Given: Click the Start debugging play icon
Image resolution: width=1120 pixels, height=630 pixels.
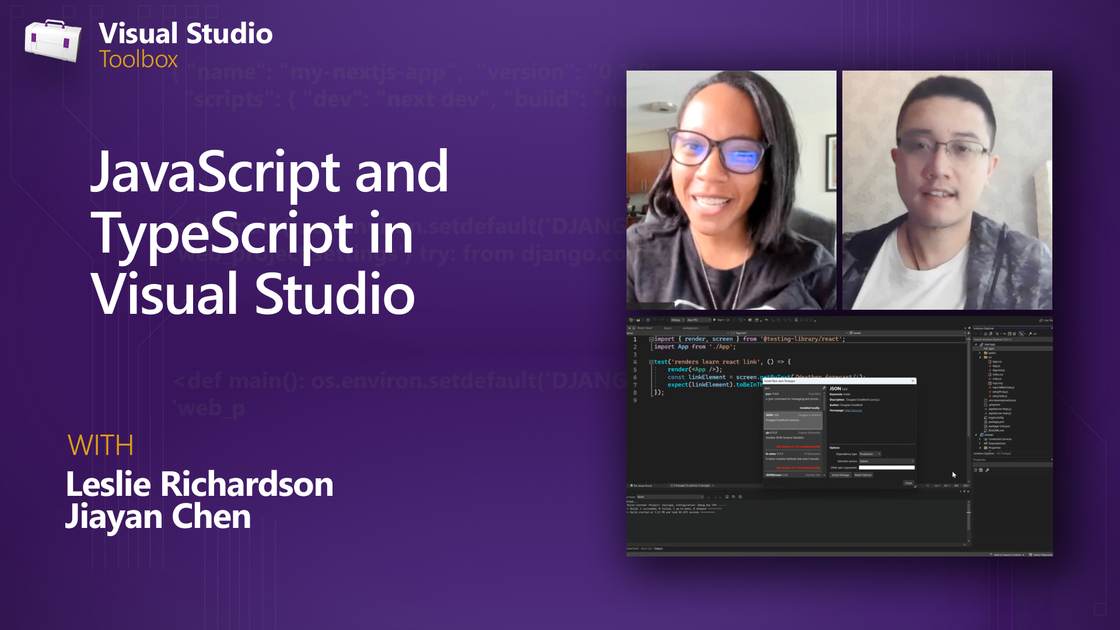Looking at the screenshot, I should 712,319.
